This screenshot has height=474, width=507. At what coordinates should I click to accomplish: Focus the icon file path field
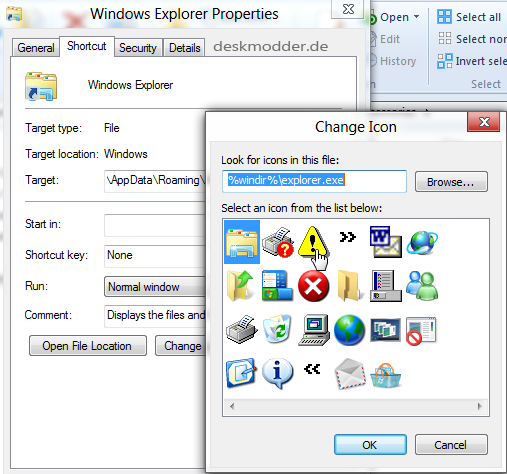click(314, 181)
